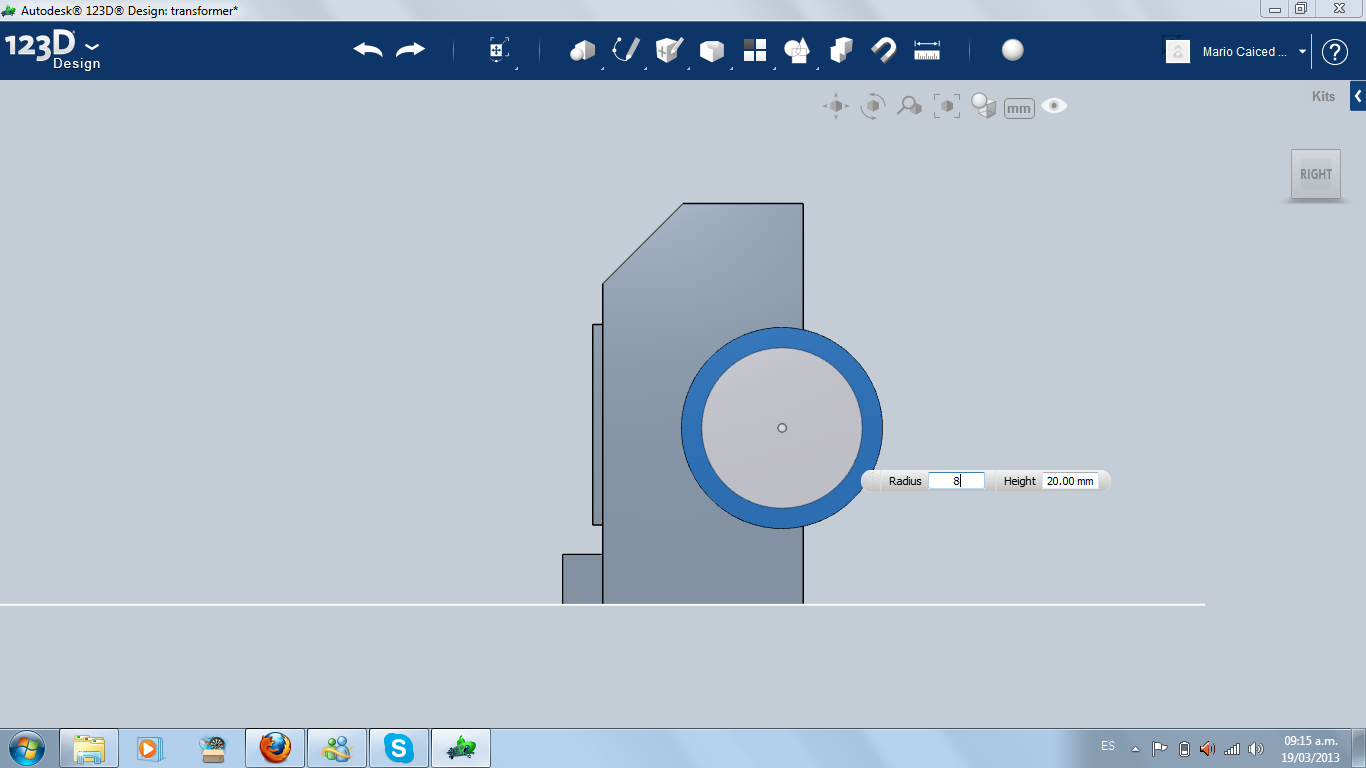Launch Windows Media Player from taskbar
The height and width of the screenshot is (768, 1366).
(x=149, y=748)
